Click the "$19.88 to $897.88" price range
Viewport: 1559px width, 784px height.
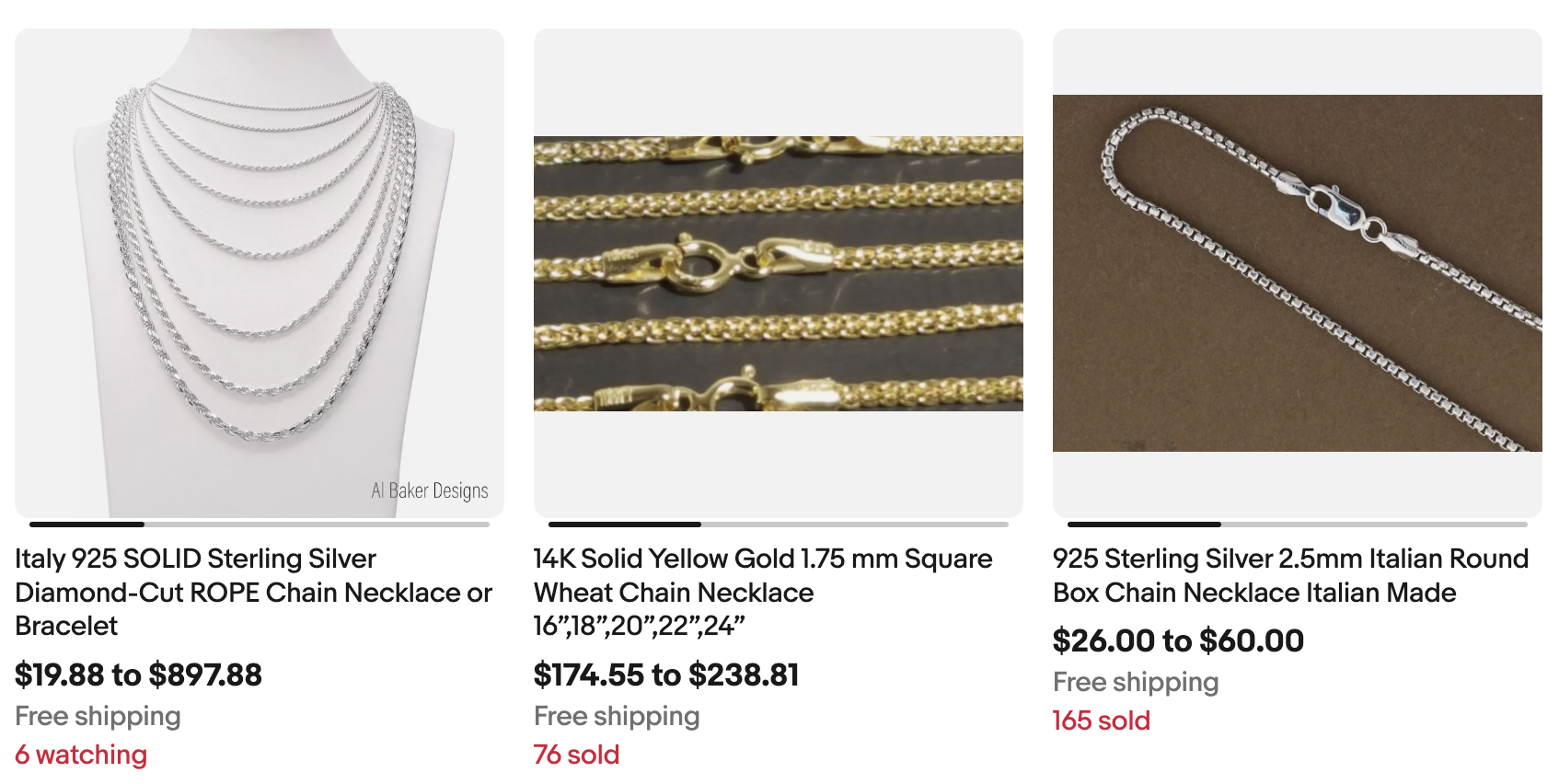(x=138, y=675)
